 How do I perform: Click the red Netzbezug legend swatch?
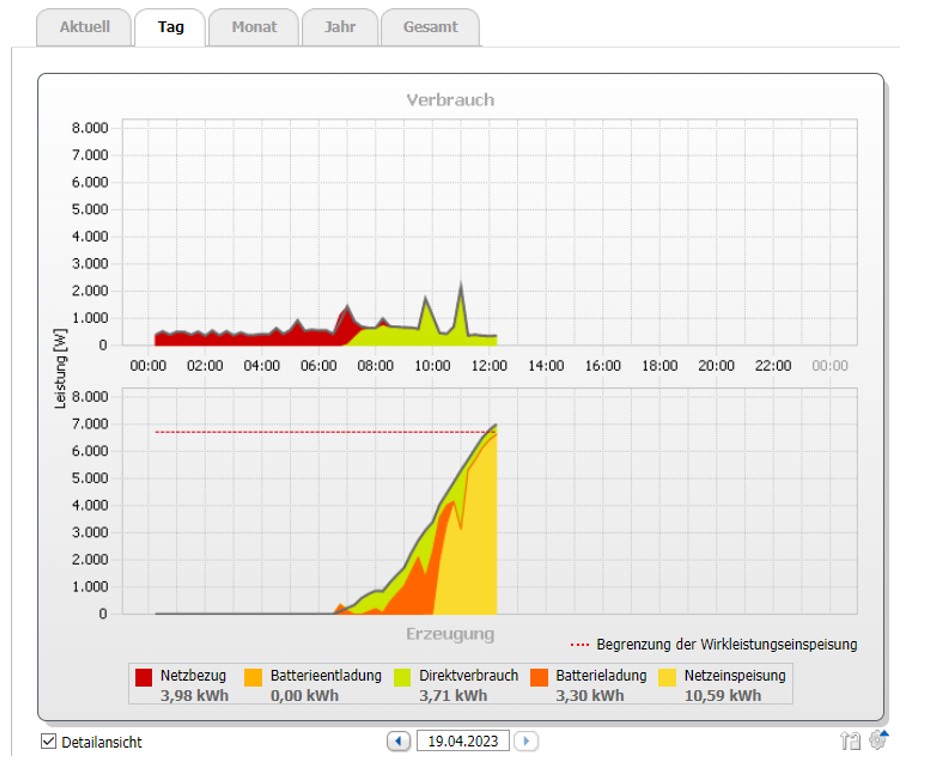pos(144,677)
